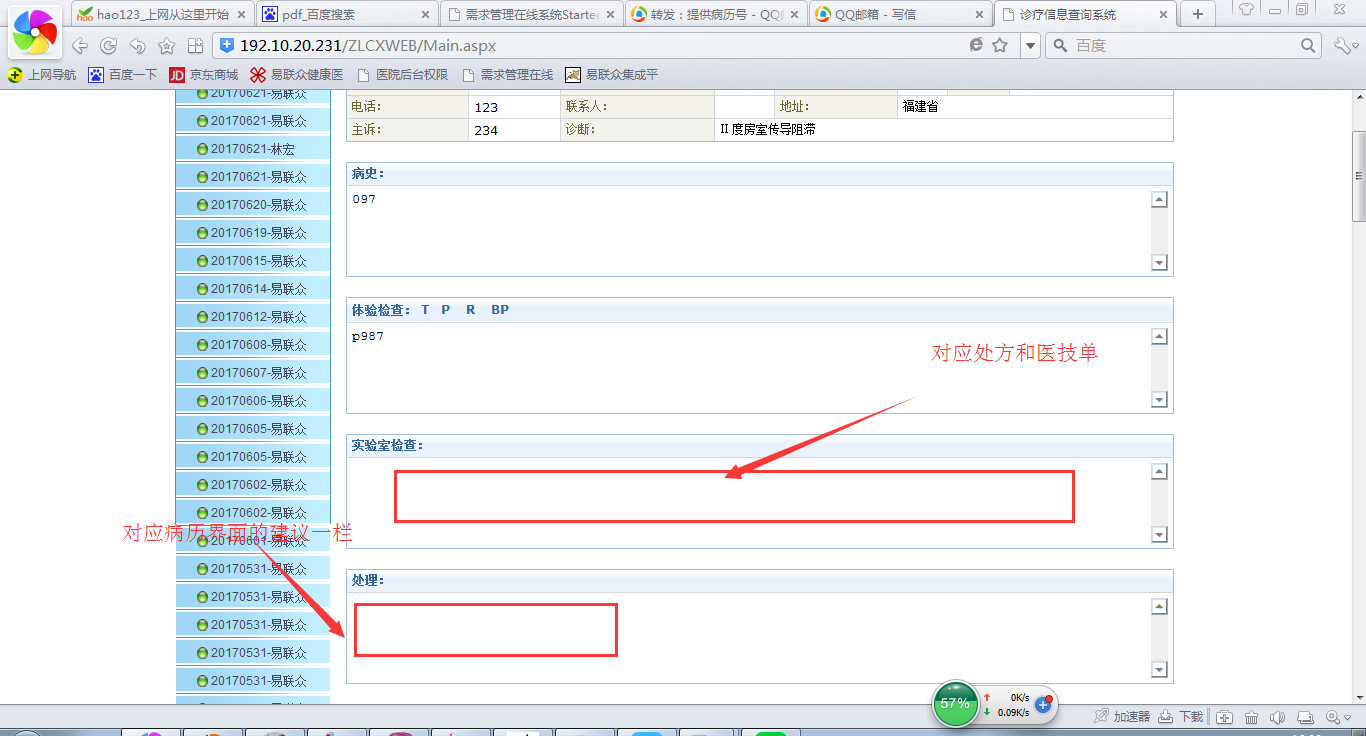Click the down arrow of the 病史 text area

tap(1159, 263)
